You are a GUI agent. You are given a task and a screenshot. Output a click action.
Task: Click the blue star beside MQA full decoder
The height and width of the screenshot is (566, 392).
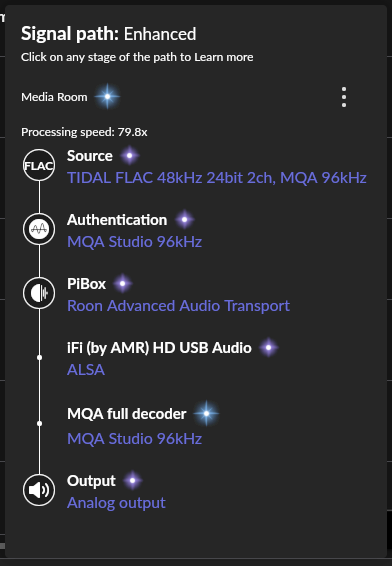click(x=206, y=413)
